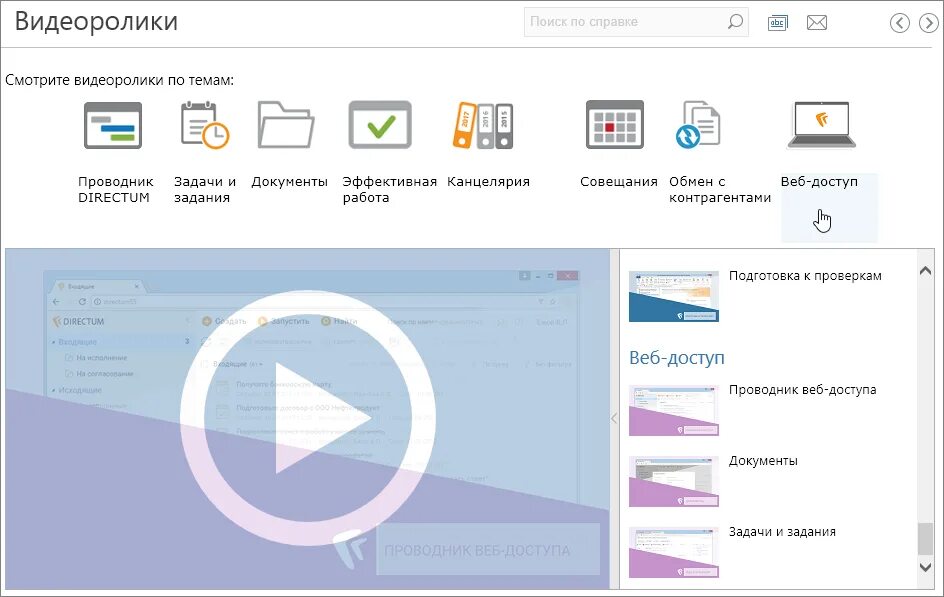Open the Задачи и задания clock icon
This screenshot has height=597, width=944.
click(205, 125)
